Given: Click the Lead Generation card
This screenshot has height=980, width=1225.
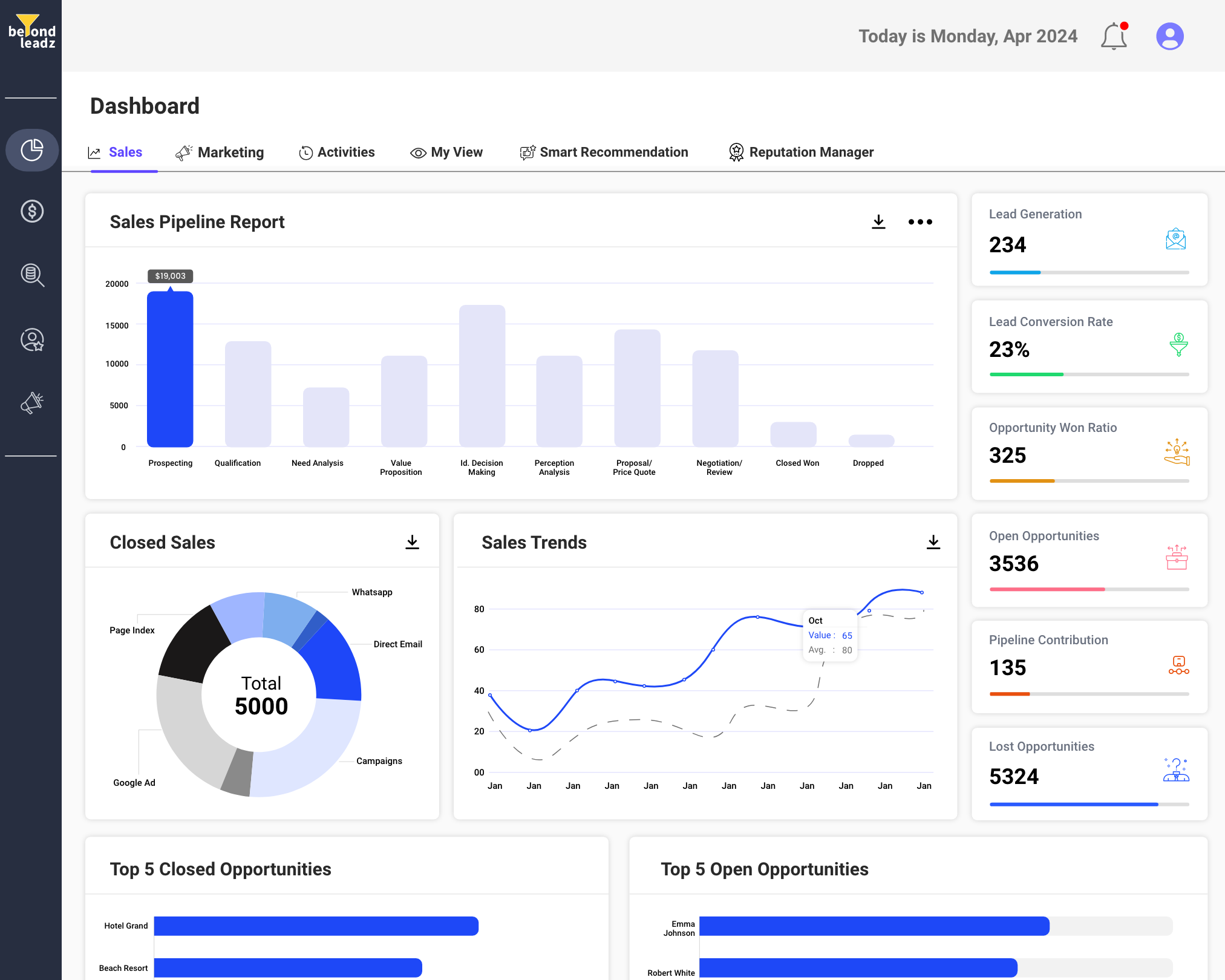Looking at the screenshot, I should [1089, 240].
